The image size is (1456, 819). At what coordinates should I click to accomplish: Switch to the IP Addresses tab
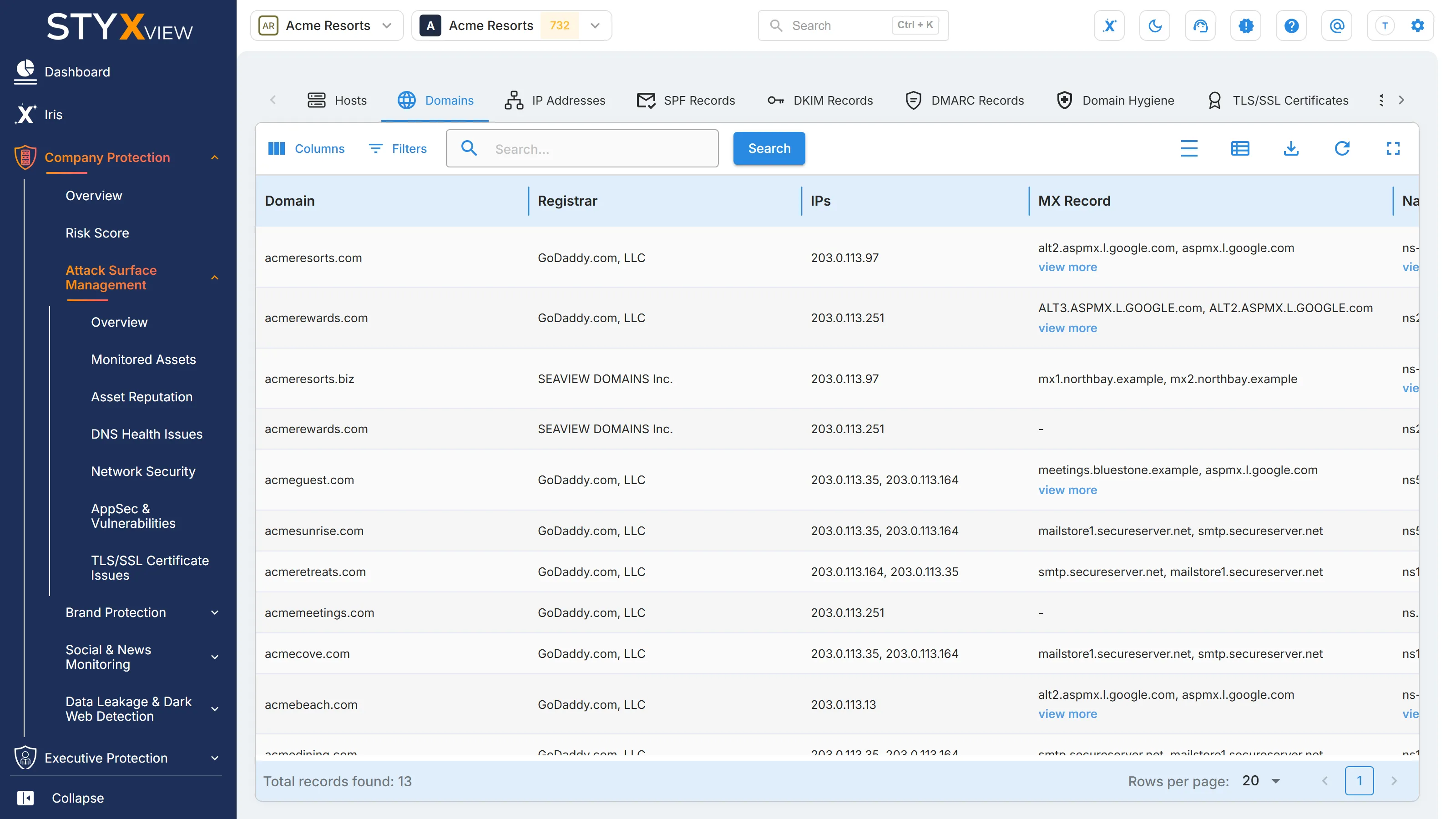tap(555, 100)
